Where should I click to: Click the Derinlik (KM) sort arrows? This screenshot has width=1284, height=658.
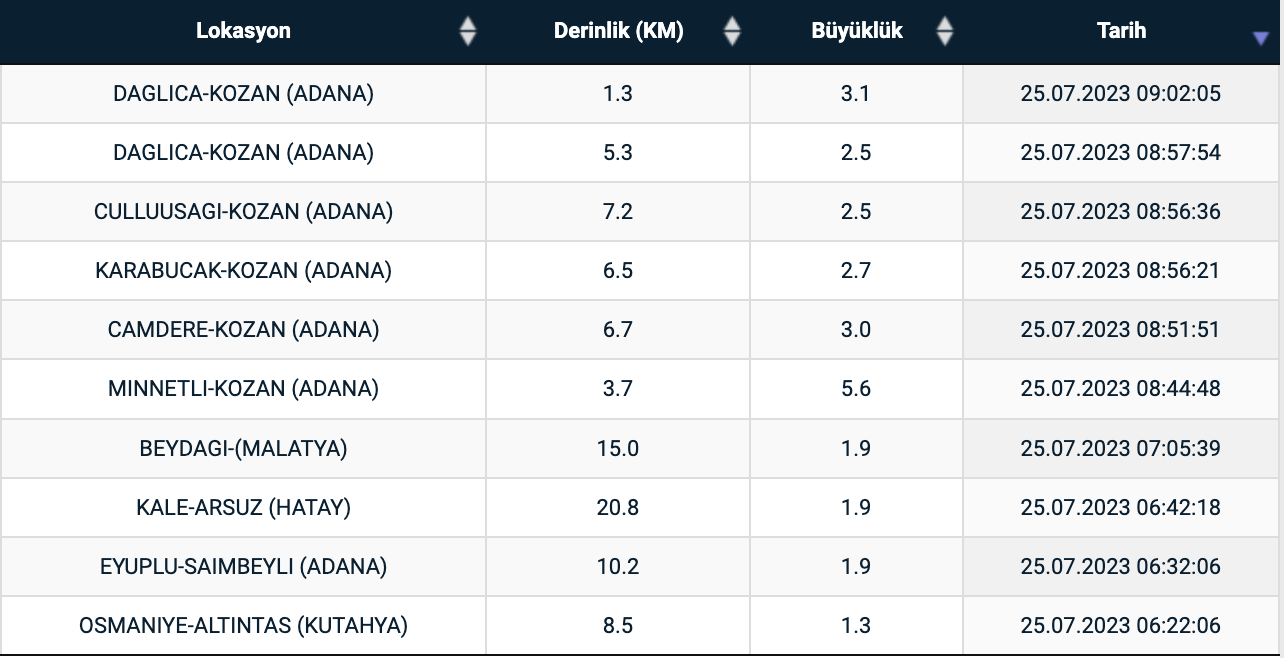pos(732,31)
